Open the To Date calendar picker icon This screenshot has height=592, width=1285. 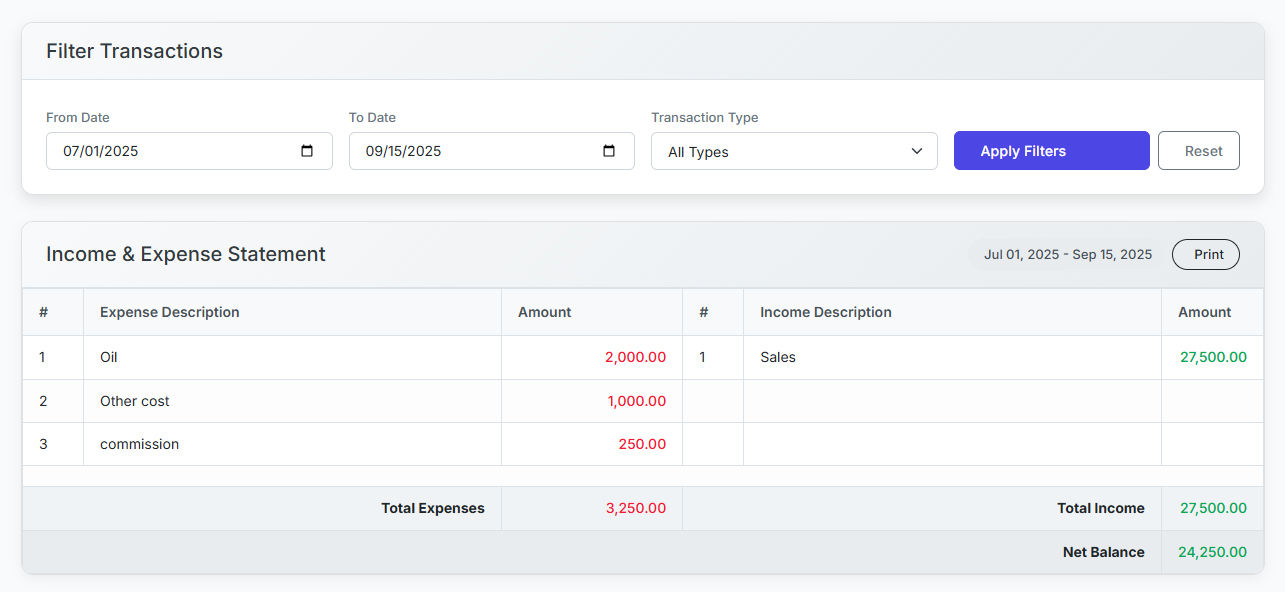coord(609,151)
